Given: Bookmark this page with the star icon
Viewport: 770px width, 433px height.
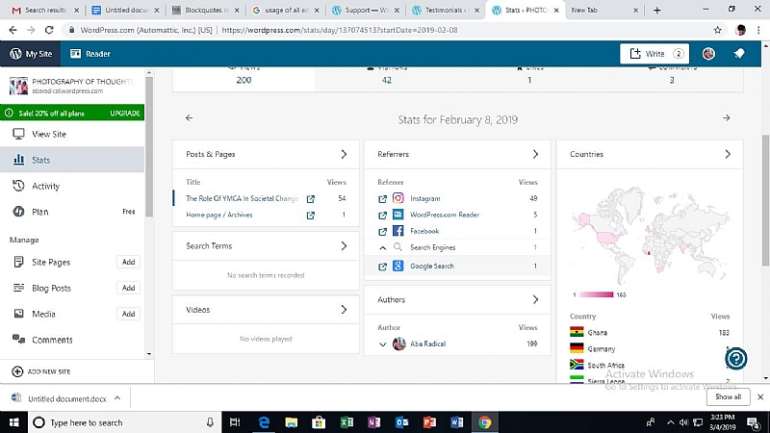Looking at the screenshot, I should point(717,30).
